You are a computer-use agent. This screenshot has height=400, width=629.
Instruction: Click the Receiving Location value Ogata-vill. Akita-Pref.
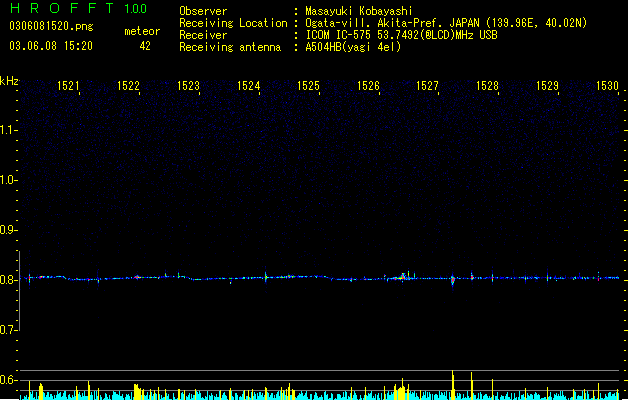coord(374,23)
